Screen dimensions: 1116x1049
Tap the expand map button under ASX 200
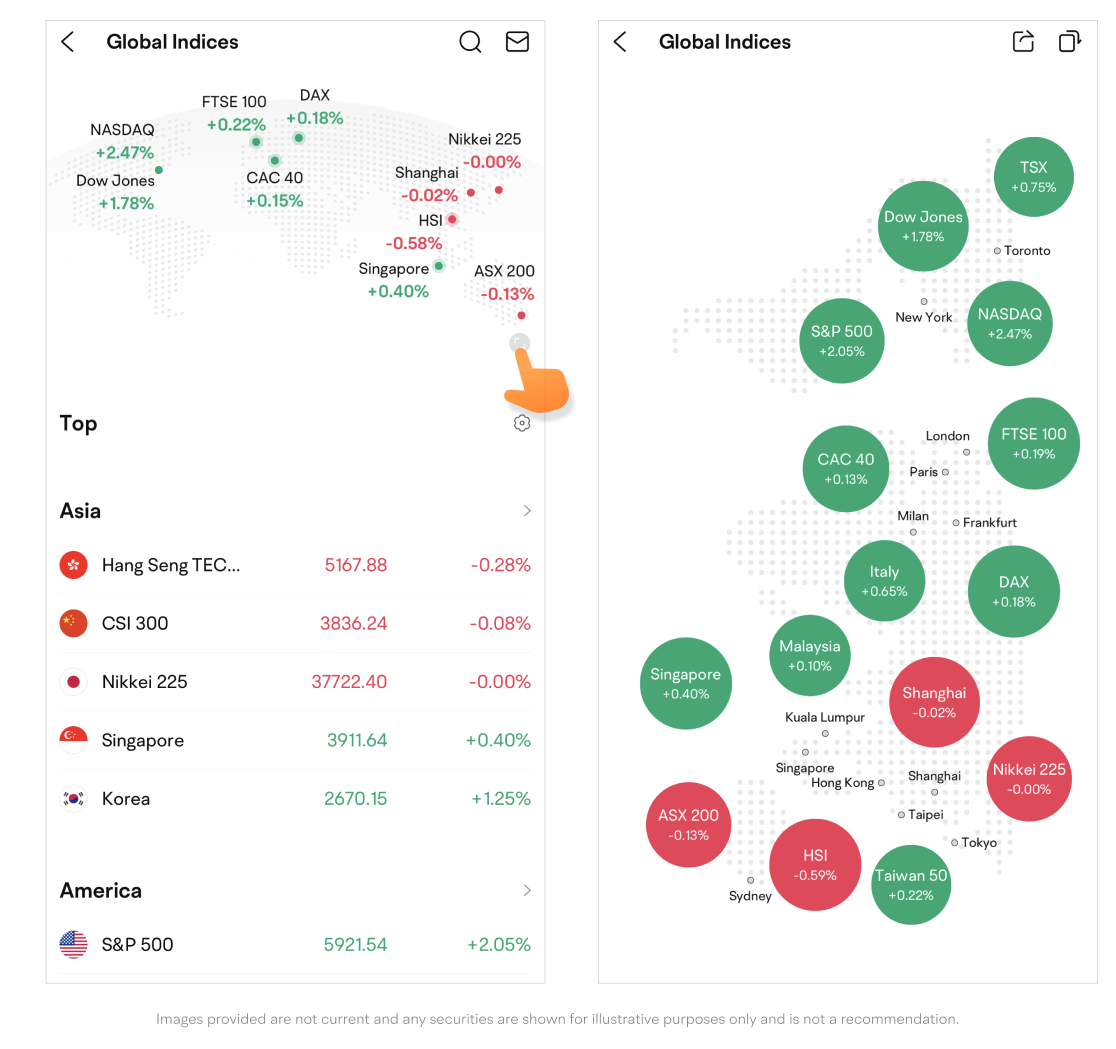coord(520,344)
